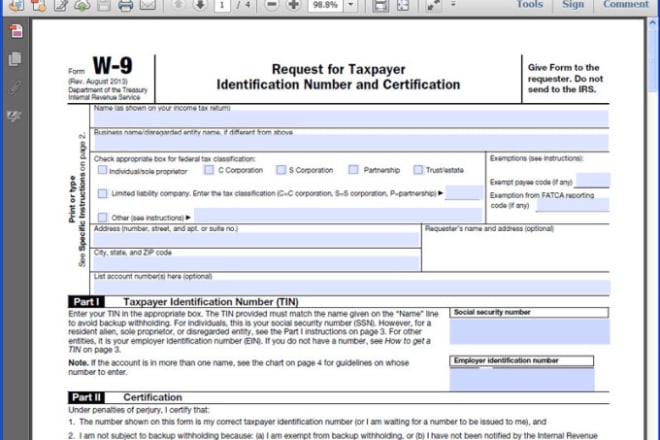
Task: Check the Partnership box
Action: (x=353, y=169)
